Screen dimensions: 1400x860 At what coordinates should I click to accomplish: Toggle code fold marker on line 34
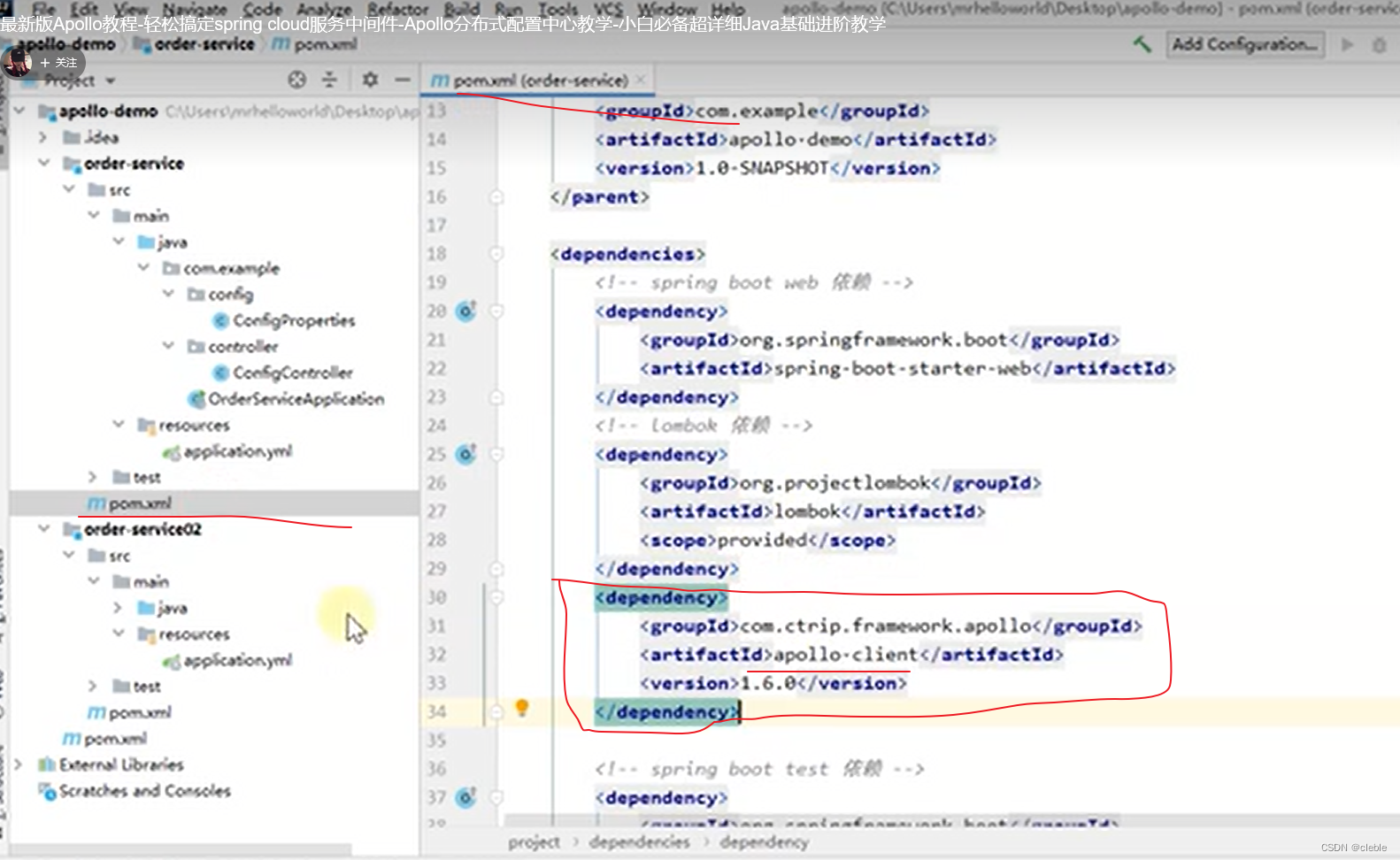tap(496, 711)
